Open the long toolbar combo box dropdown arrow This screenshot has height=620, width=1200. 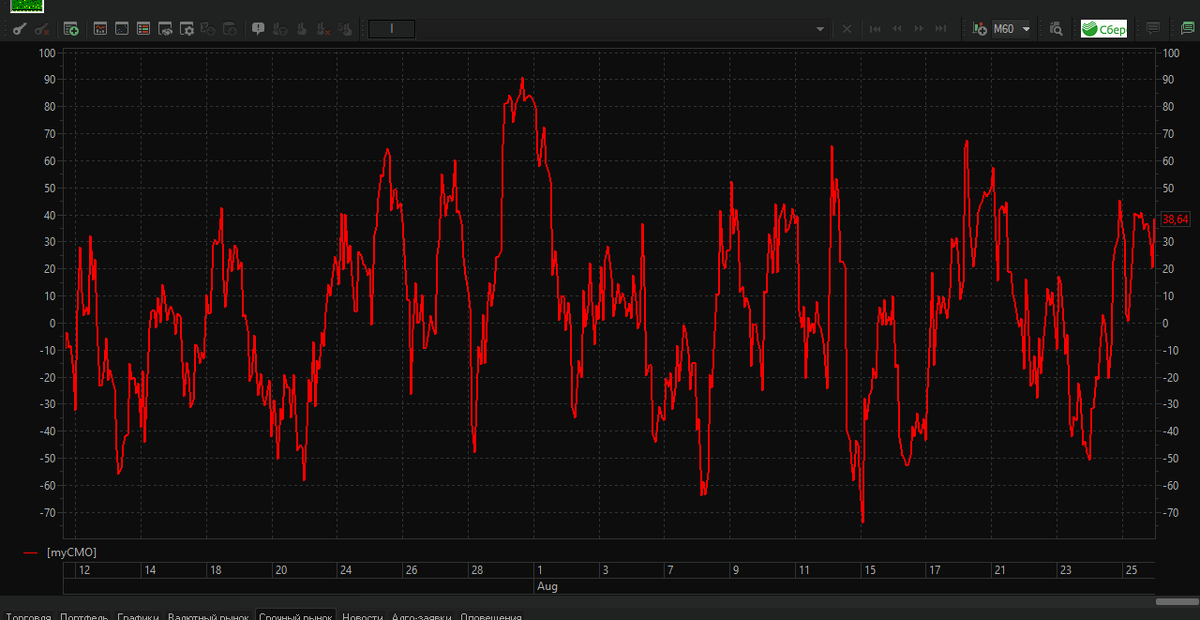[820, 29]
